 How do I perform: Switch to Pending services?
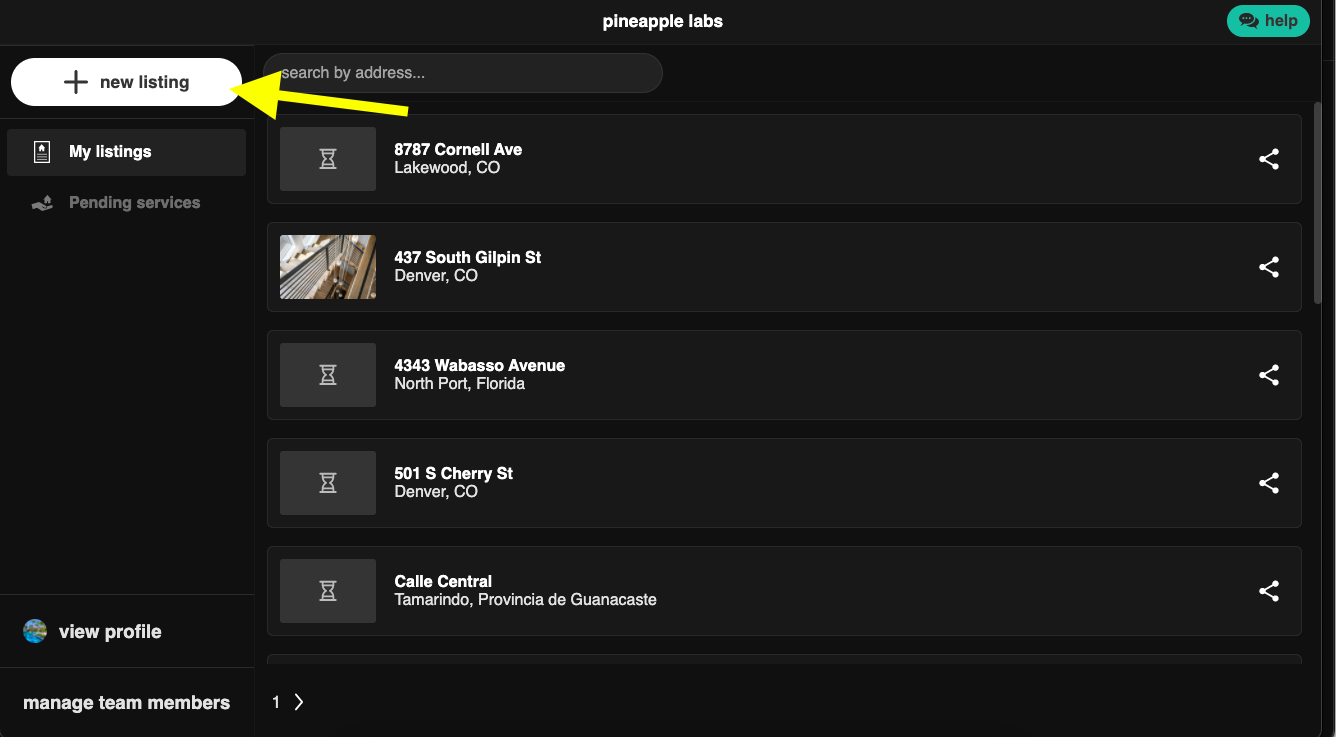[x=134, y=203]
